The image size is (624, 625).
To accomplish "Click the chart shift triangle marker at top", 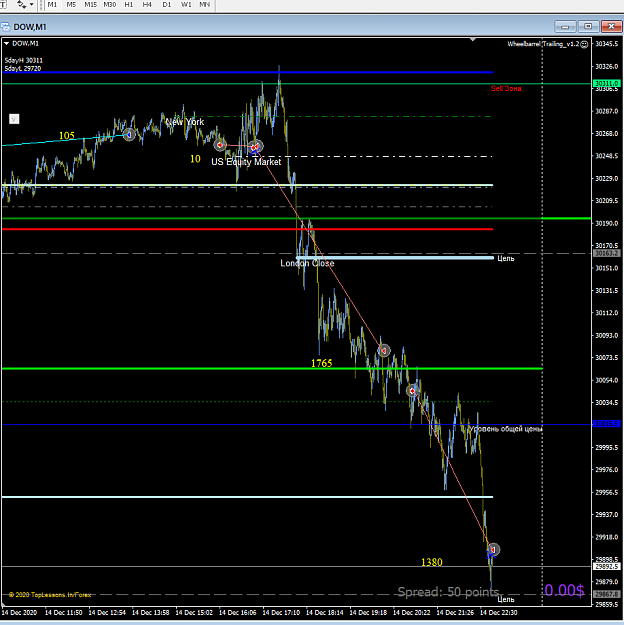I will pyautogui.click(x=472, y=39).
